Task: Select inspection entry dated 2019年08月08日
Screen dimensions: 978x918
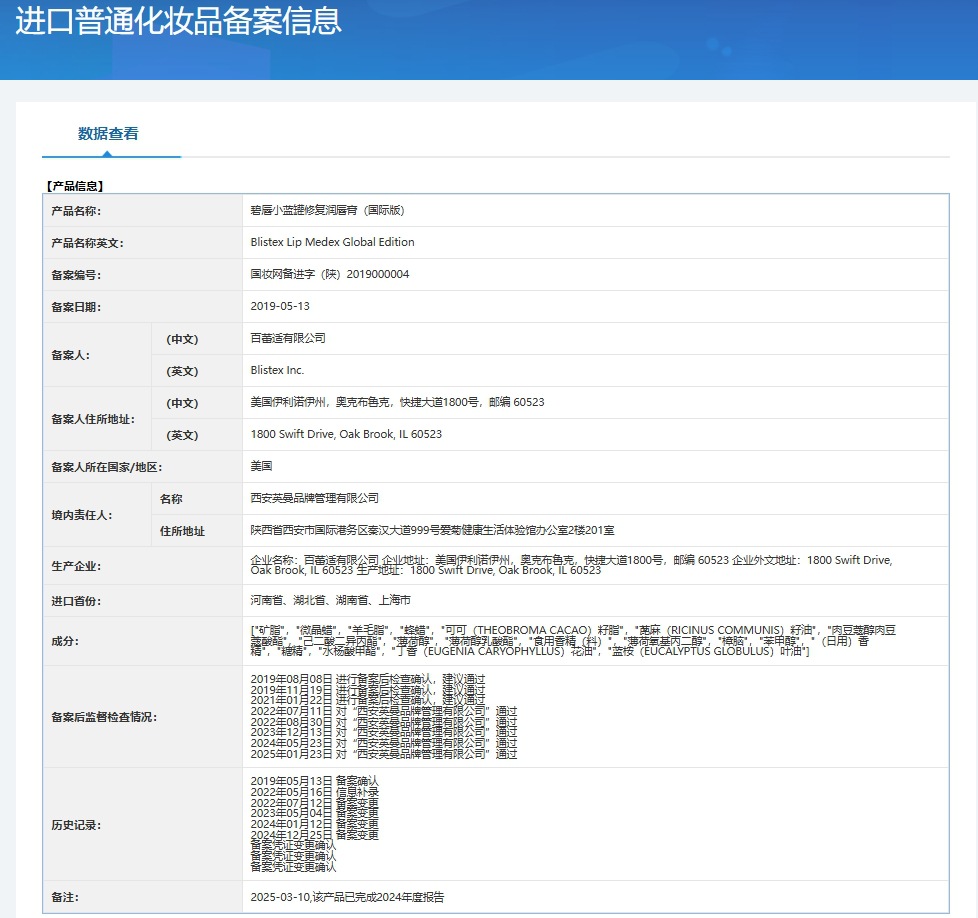Action: pos(367,679)
